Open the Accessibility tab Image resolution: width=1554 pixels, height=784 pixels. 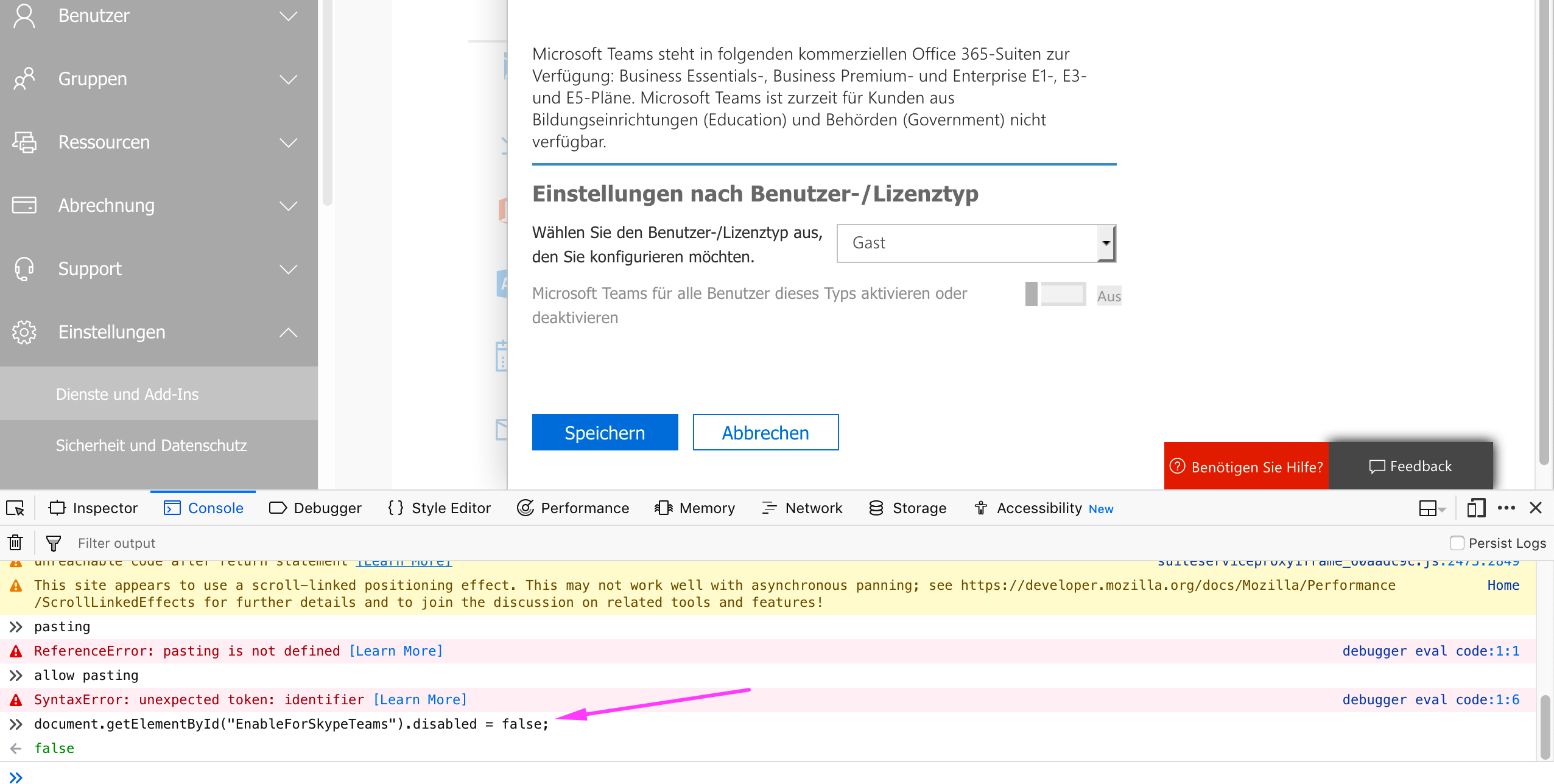pos(1044,508)
